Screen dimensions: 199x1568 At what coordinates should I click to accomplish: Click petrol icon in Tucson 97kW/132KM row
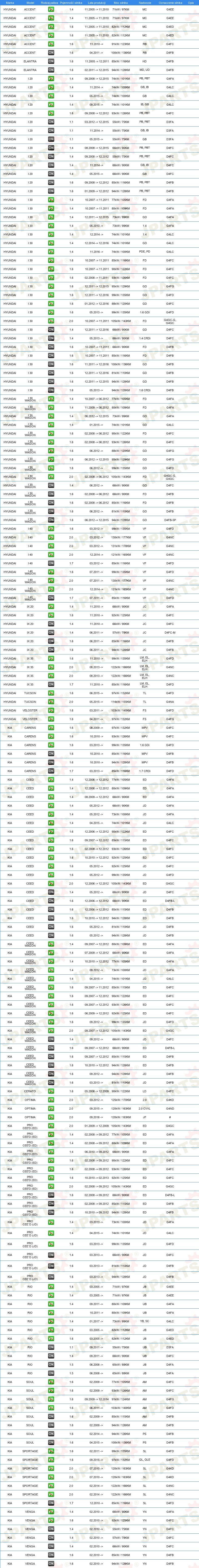pyautogui.click(x=51, y=693)
